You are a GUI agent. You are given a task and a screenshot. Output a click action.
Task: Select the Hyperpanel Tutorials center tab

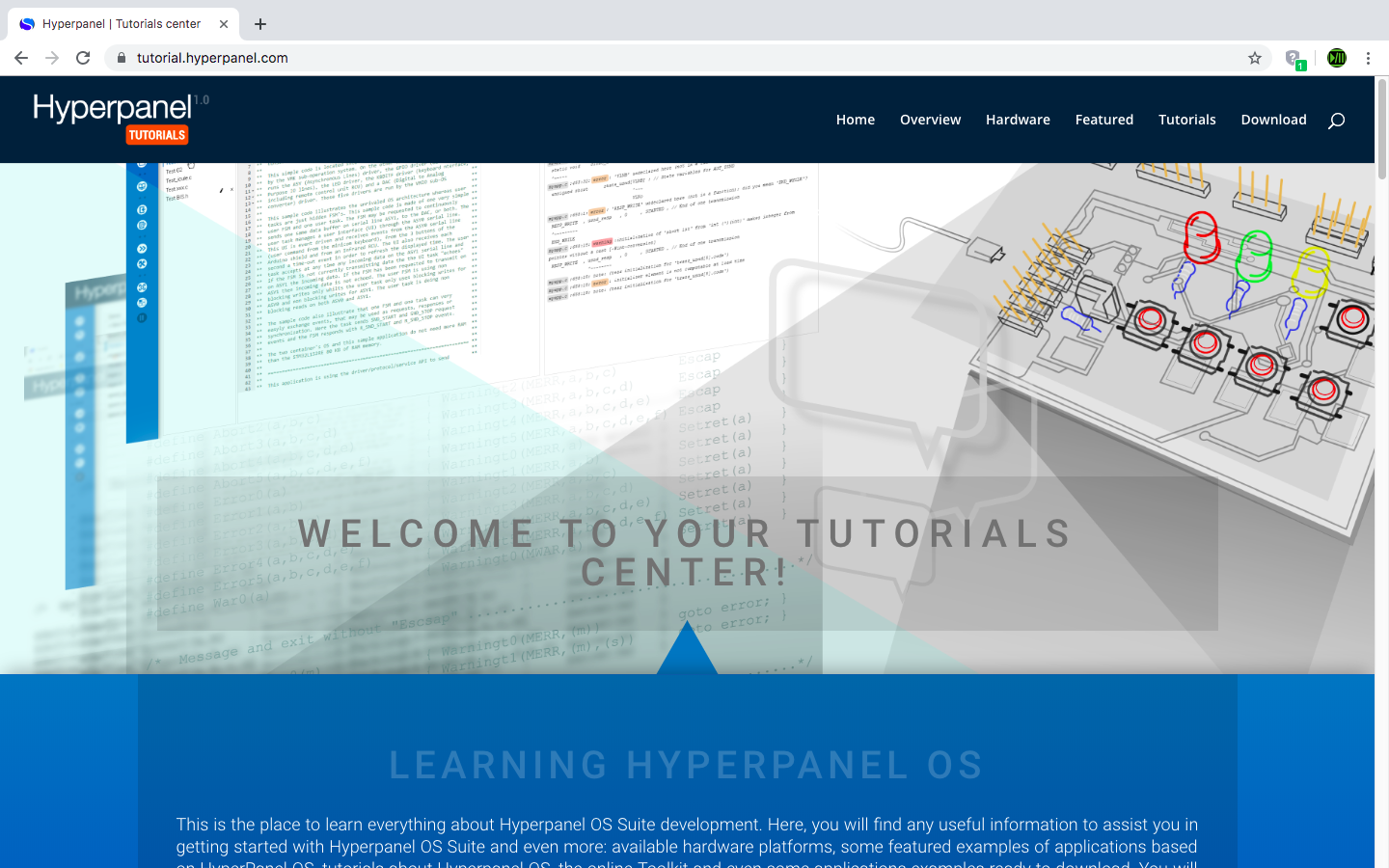tap(123, 24)
